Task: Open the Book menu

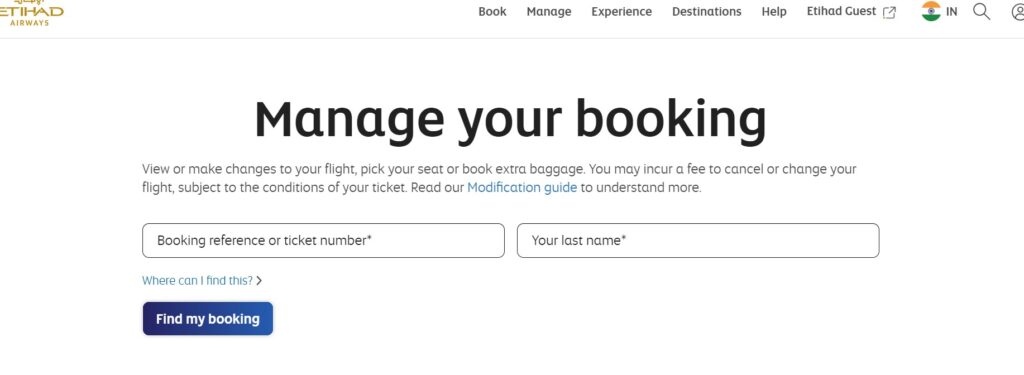Action: [x=492, y=12]
